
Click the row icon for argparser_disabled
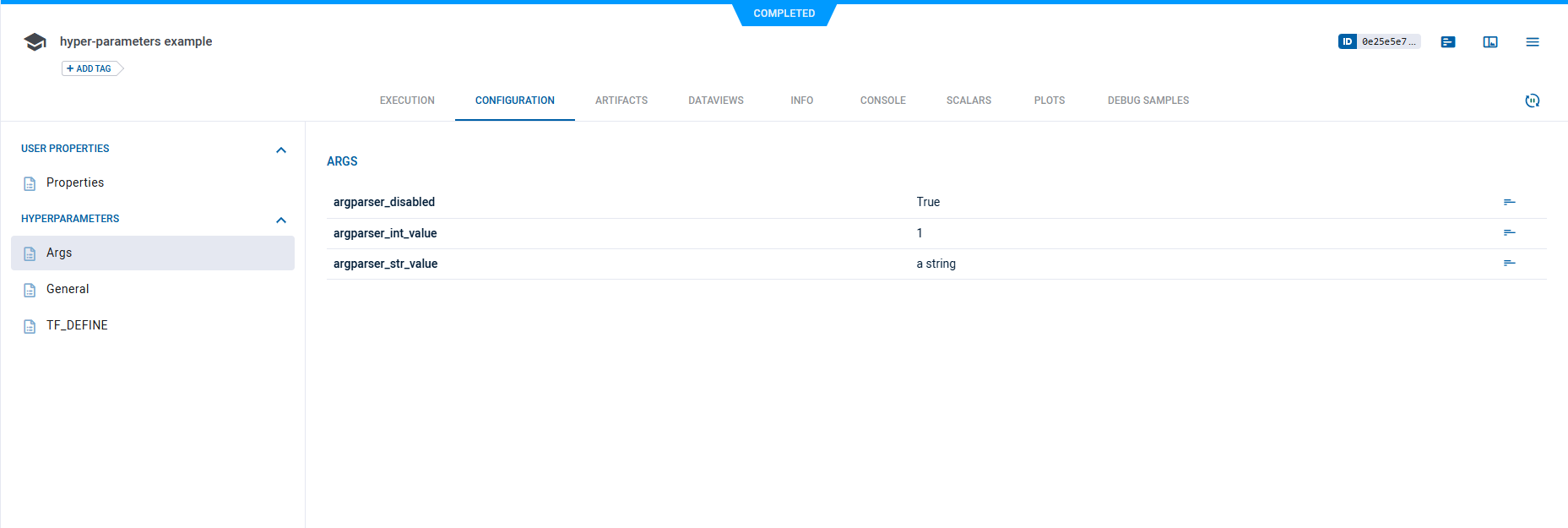[x=1509, y=202]
